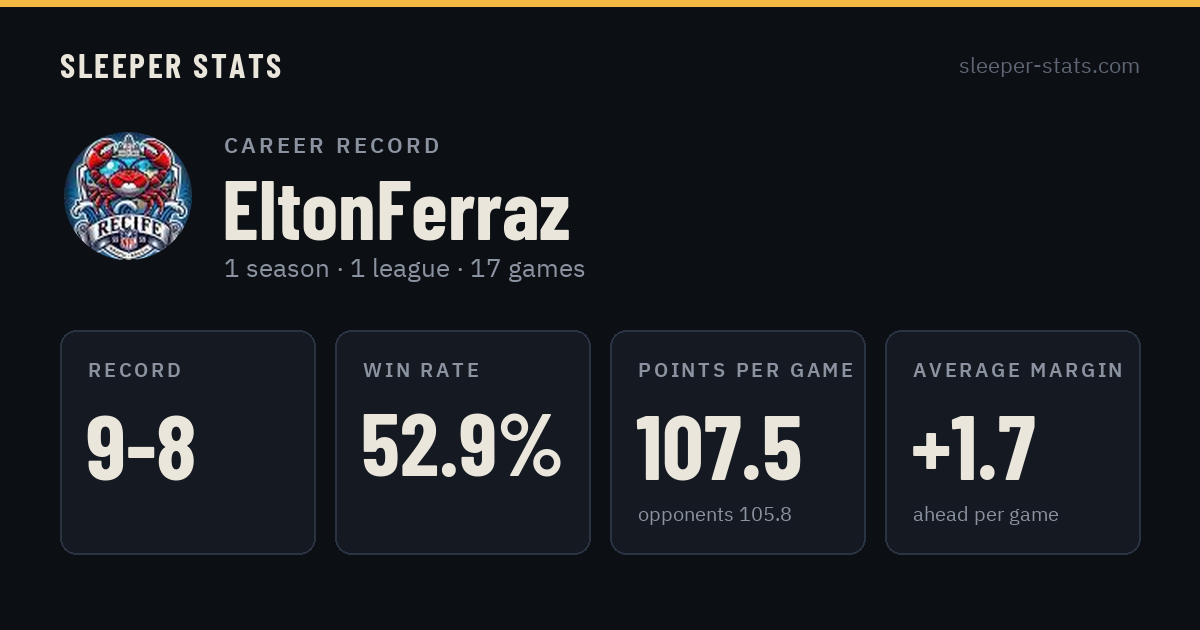Screen dimensions: 1200x630
Task: Open the Win Rate stat card
Action: 463,442
